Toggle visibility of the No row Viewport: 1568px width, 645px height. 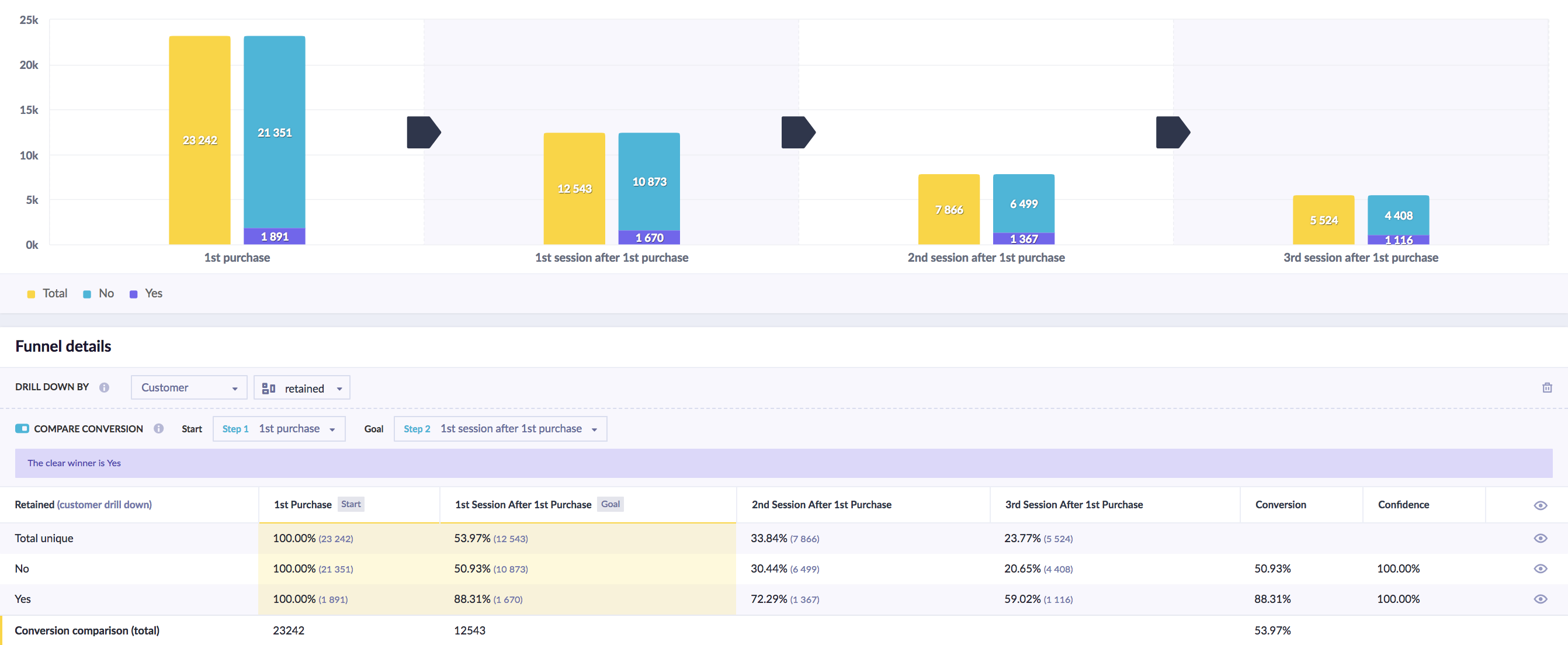pos(1540,568)
